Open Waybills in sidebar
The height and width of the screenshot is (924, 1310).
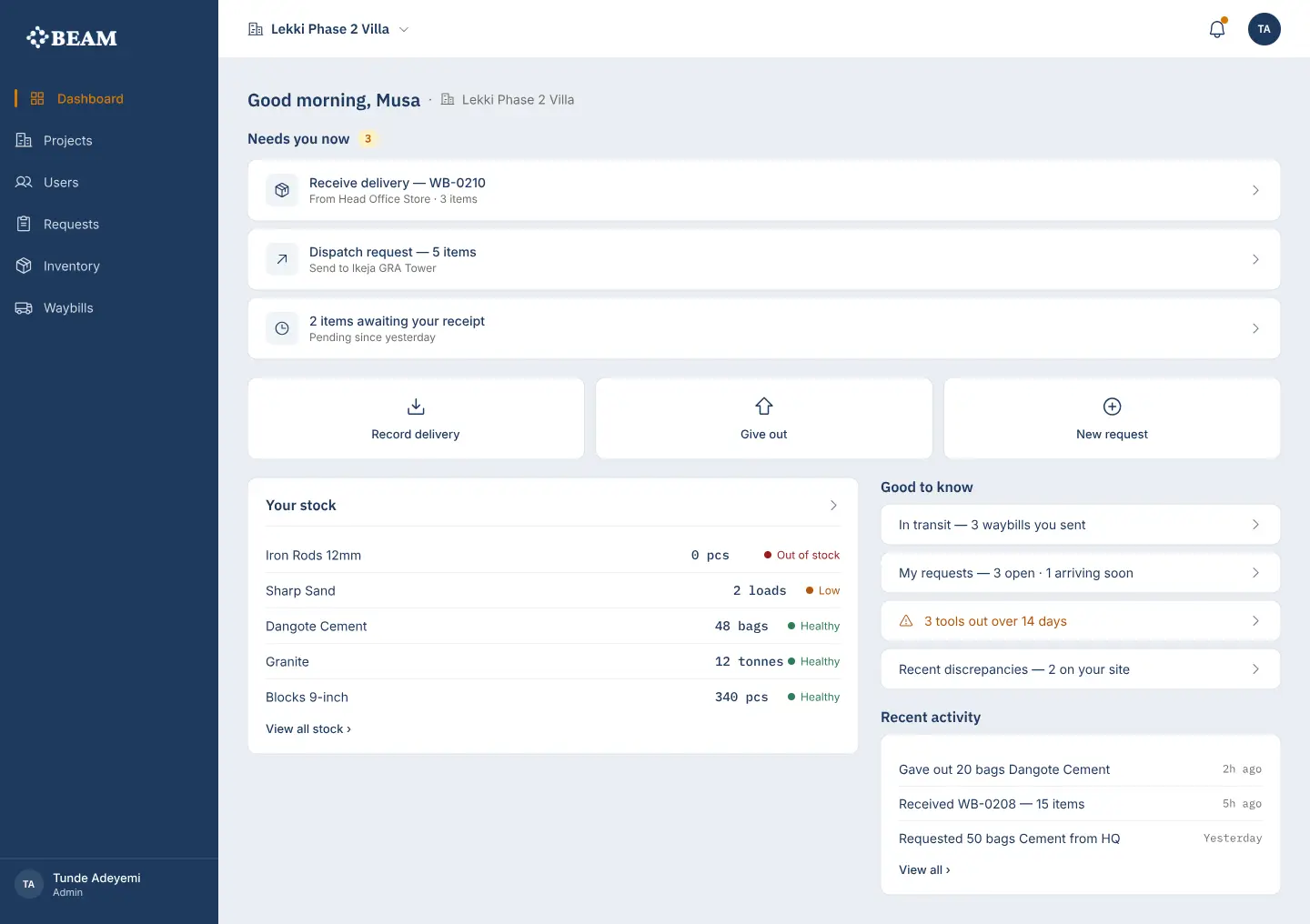coord(109,307)
